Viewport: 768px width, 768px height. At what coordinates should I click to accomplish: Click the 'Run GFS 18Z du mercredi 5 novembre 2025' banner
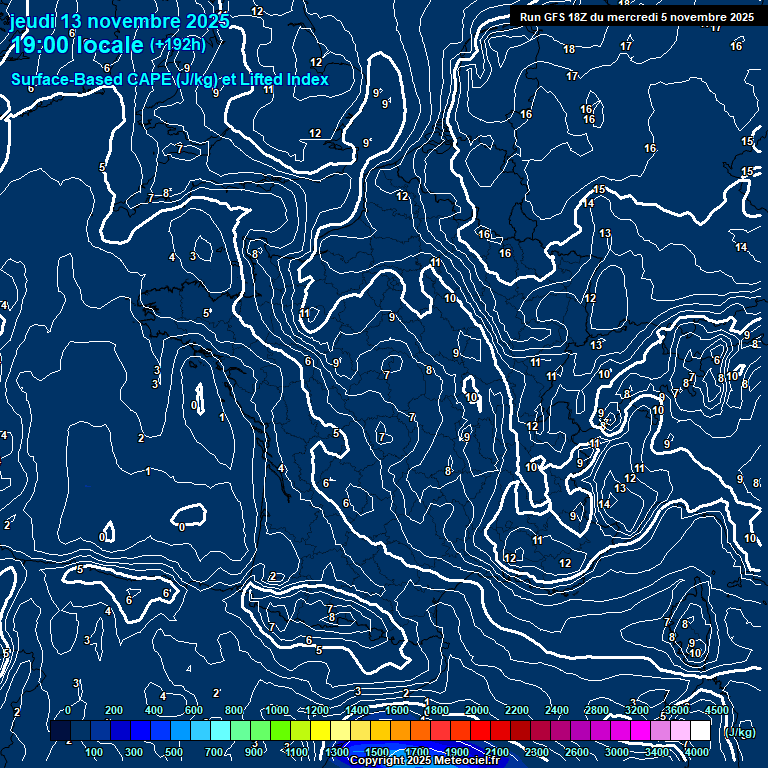click(x=637, y=17)
